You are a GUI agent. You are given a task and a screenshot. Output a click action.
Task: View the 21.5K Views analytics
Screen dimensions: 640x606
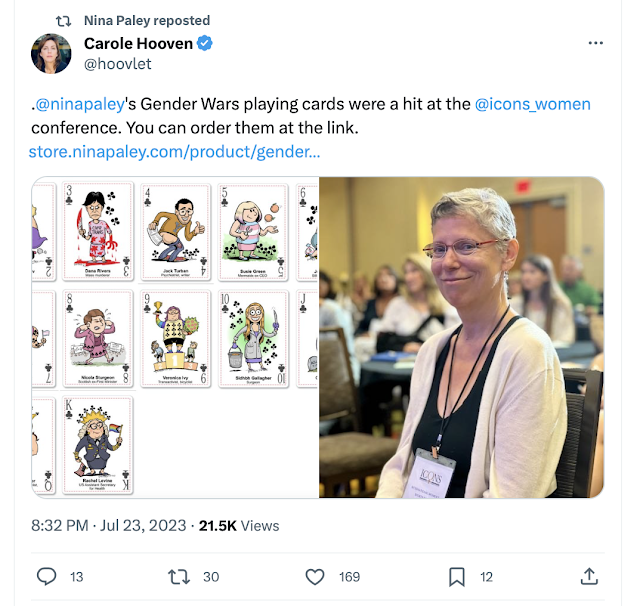click(x=239, y=526)
